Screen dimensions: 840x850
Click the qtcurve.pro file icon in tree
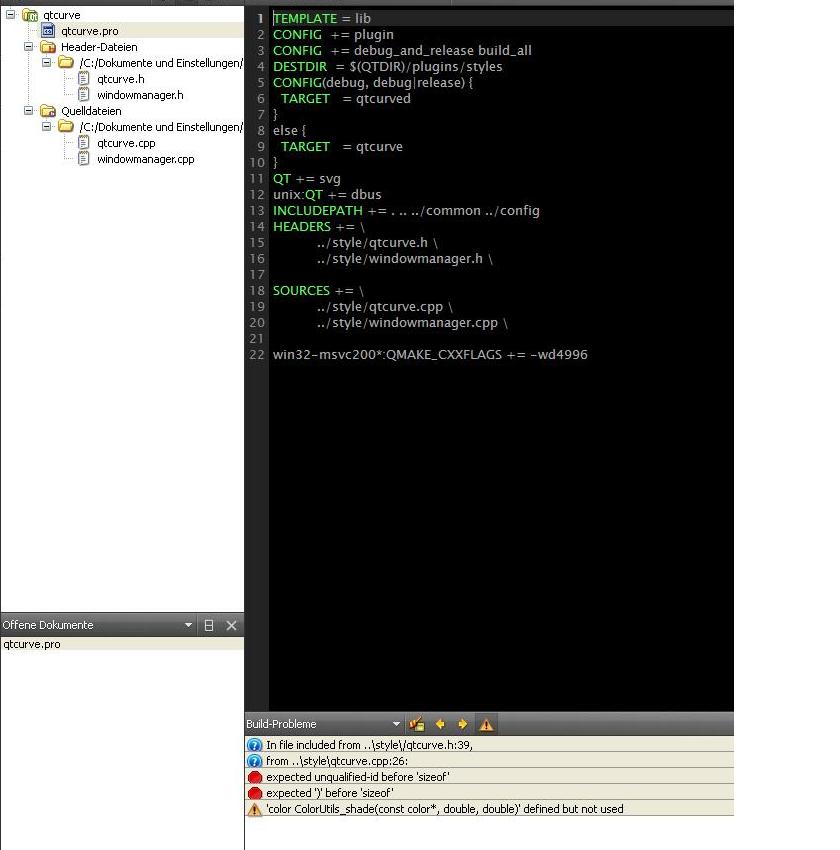pos(48,31)
